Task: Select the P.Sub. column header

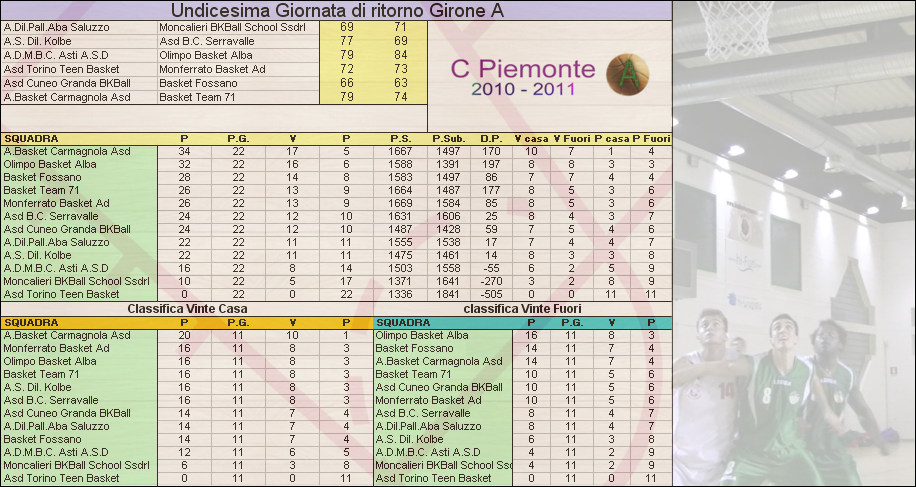Action: [x=449, y=138]
